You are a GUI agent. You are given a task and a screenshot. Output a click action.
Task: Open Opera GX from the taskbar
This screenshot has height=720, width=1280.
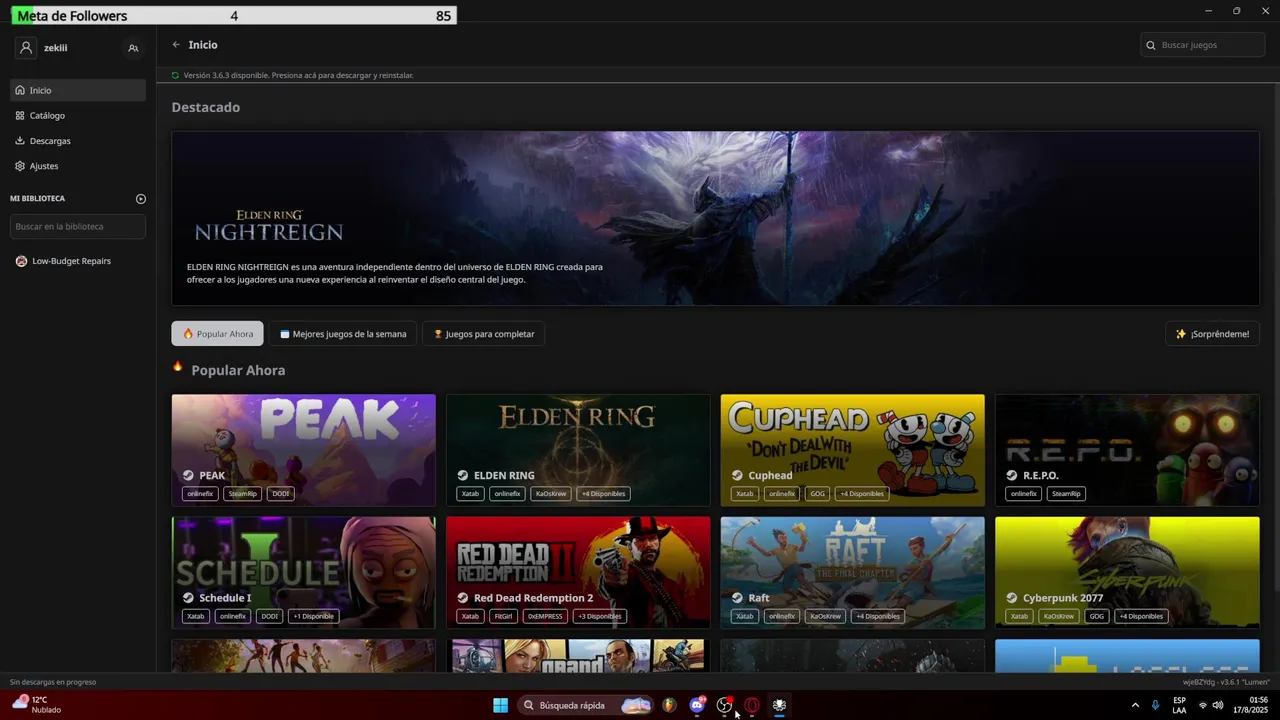752,705
